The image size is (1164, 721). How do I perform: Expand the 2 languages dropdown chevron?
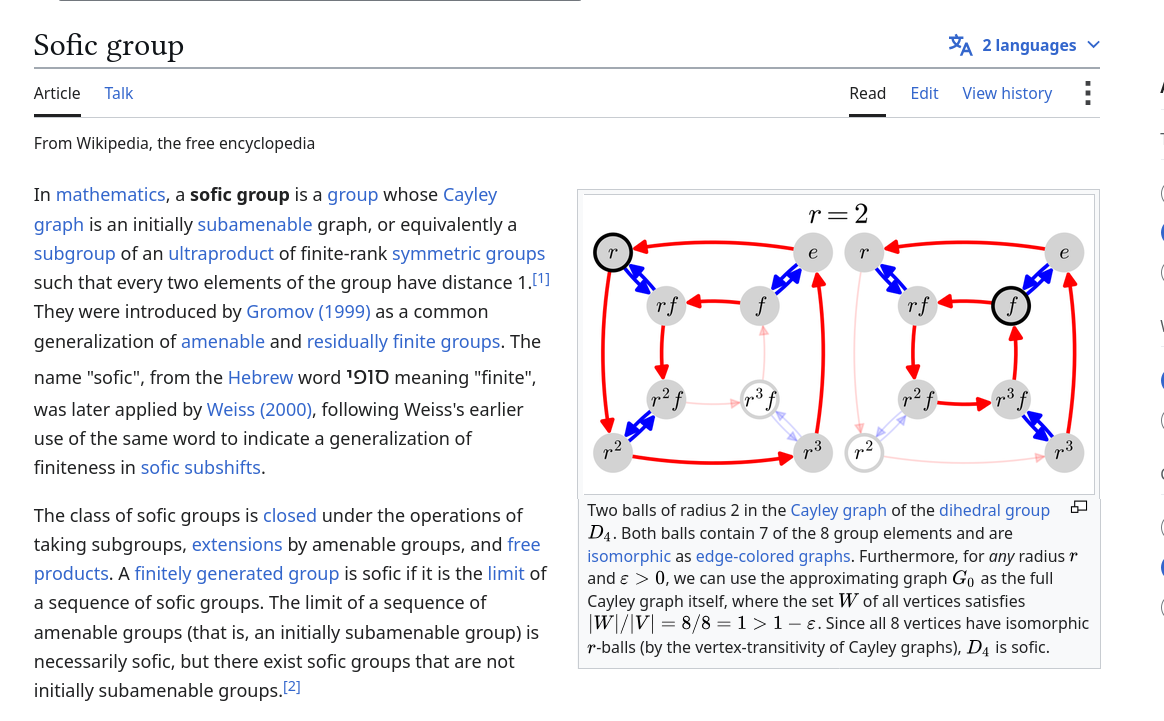pyautogui.click(x=1093, y=45)
